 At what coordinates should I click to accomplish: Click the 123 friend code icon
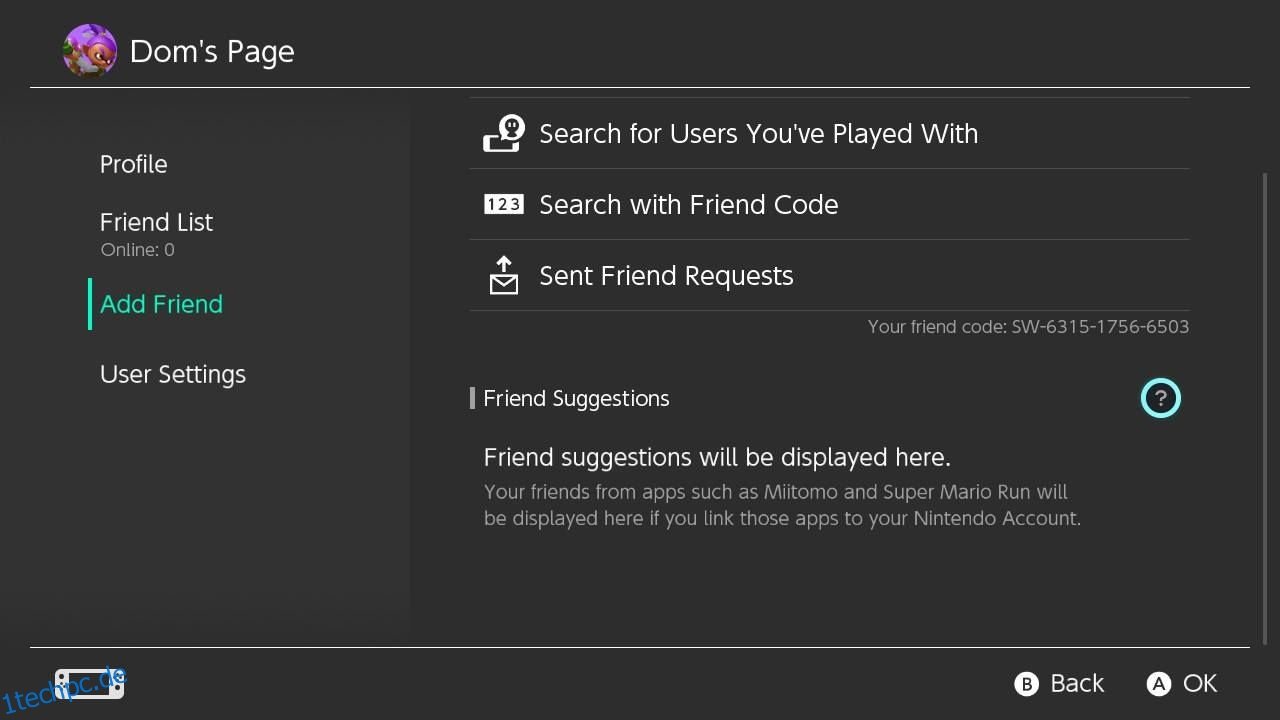503,204
